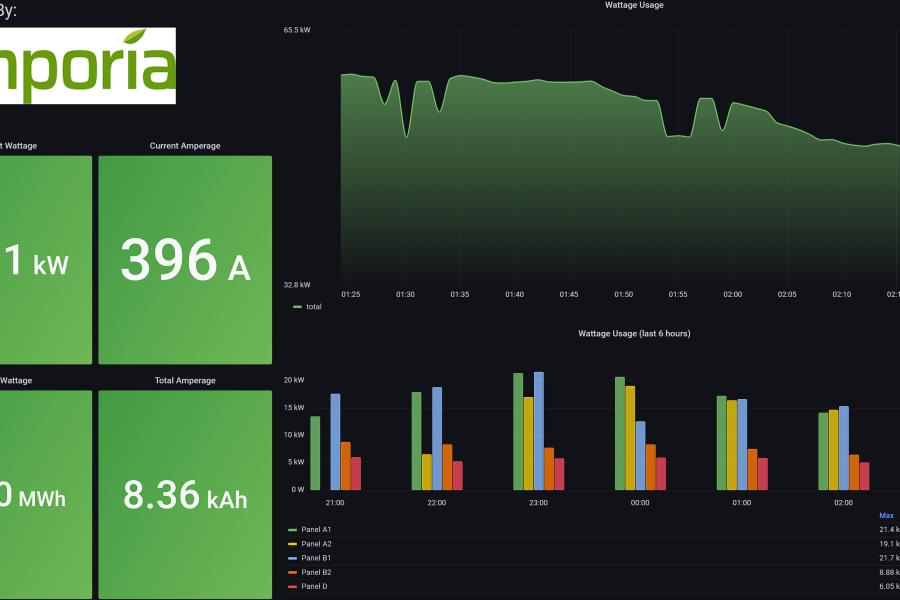Open the Wattage Usage (last 6 hours) panel menu
The width and height of the screenshot is (900, 600).
[634, 333]
